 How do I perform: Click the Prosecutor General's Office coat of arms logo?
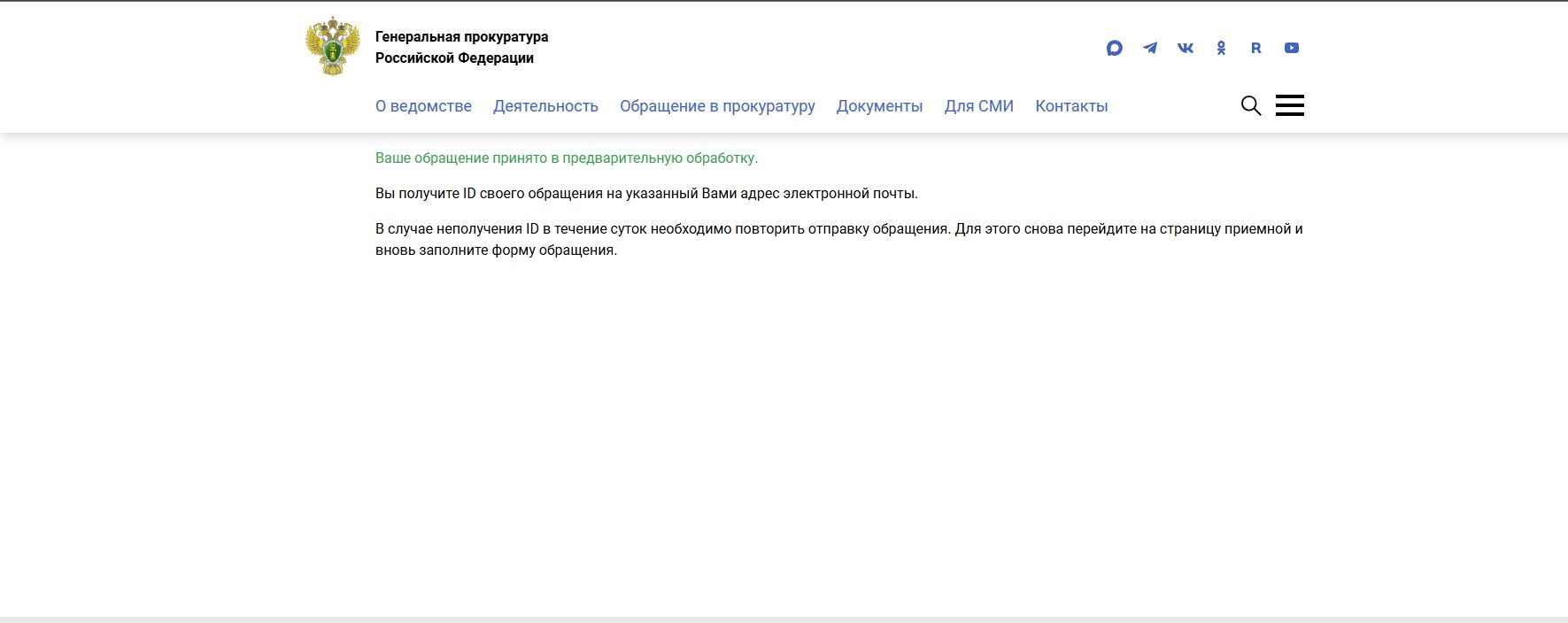pyautogui.click(x=333, y=46)
